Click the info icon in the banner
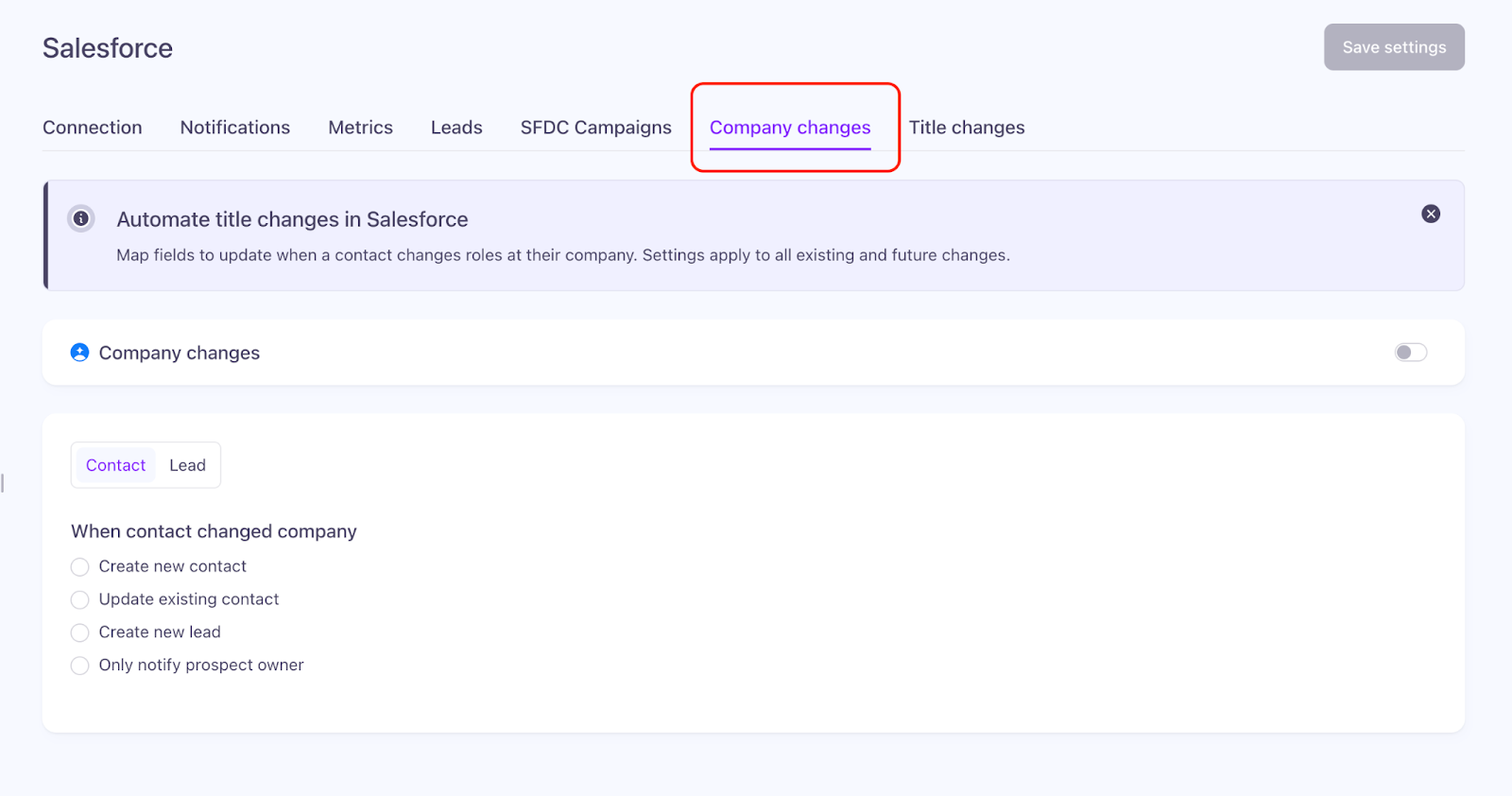 click(81, 218)
